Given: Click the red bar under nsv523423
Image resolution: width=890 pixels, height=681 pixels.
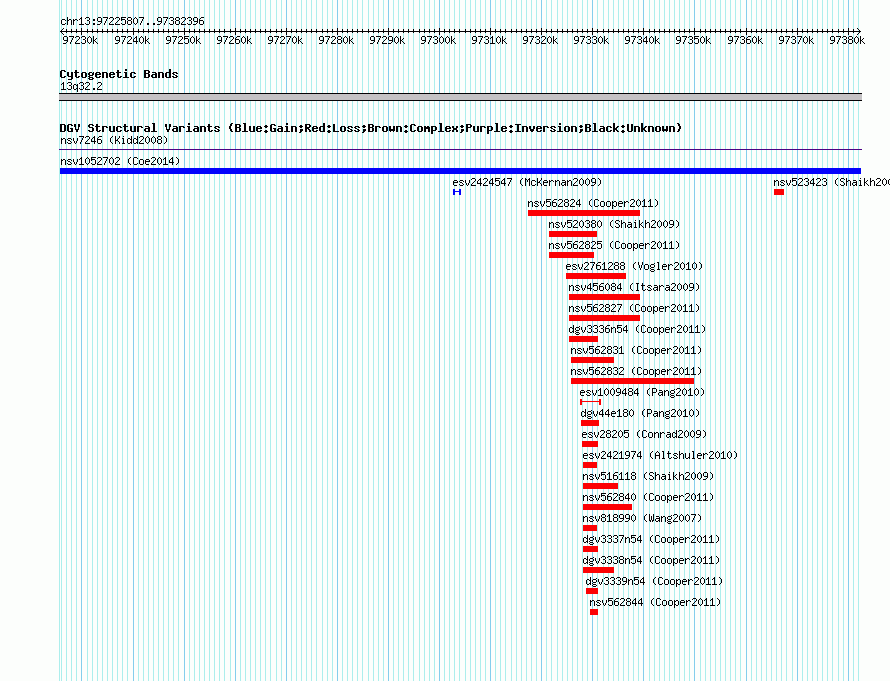Looking at the screenshot, I should 779,192.
